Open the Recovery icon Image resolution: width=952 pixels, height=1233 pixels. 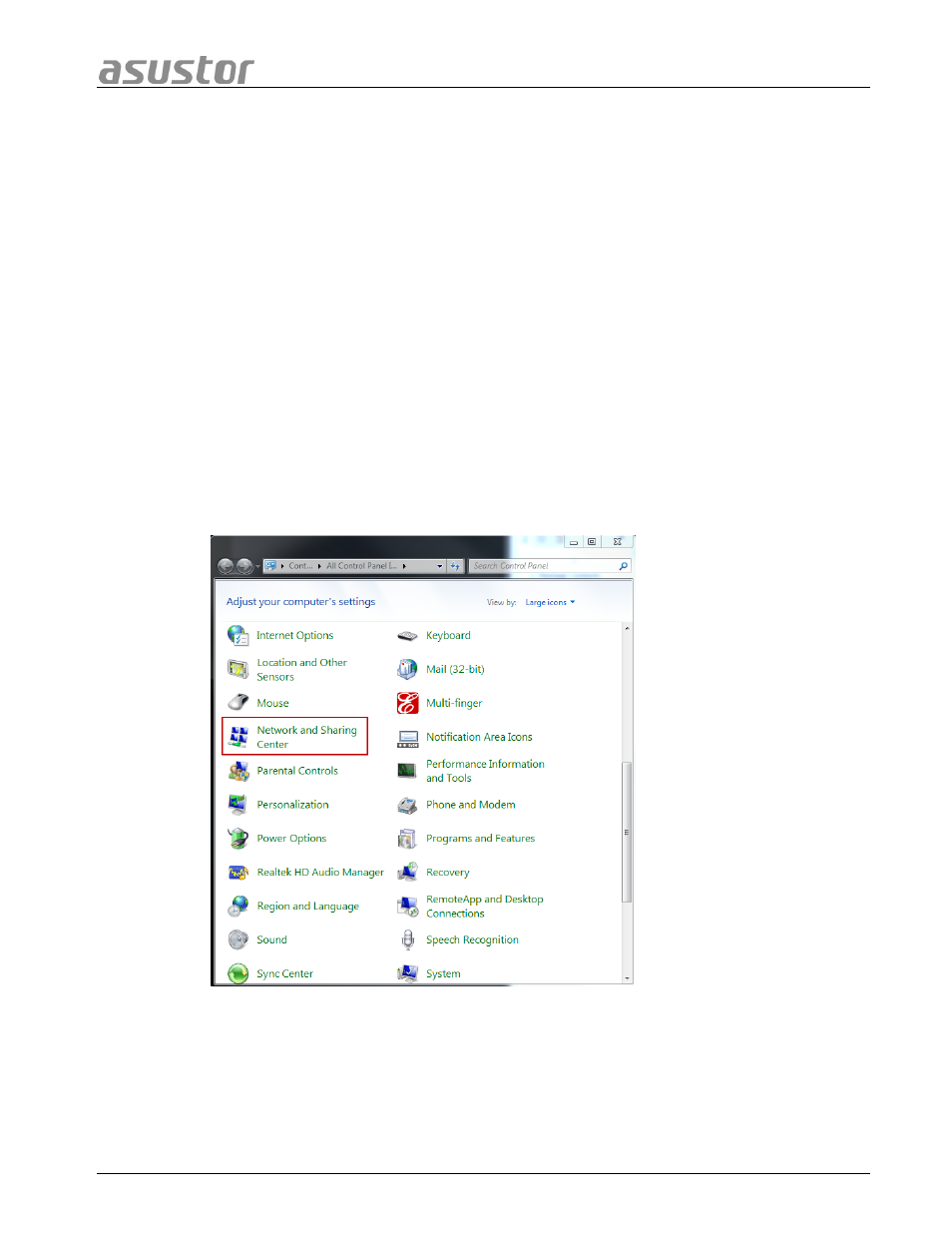click(x=407, y=873)
